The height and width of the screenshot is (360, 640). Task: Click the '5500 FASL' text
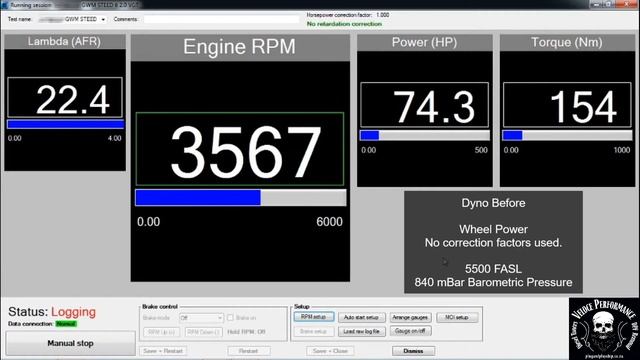pyautogui.click(x=493, y=269)
